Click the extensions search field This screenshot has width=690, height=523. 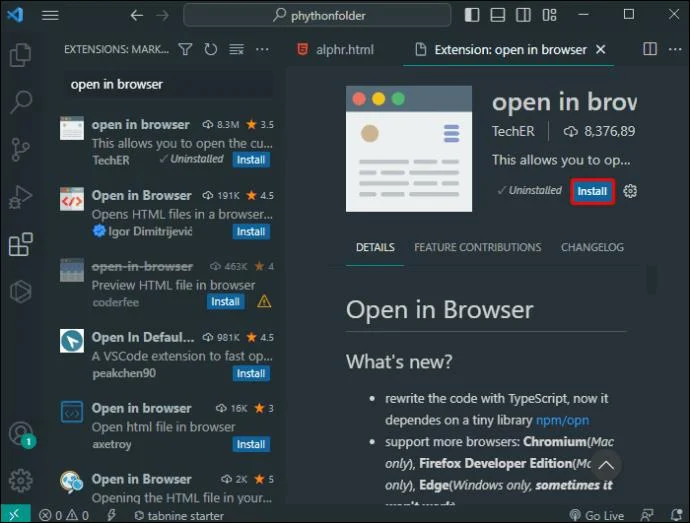[x=168, y=84]
